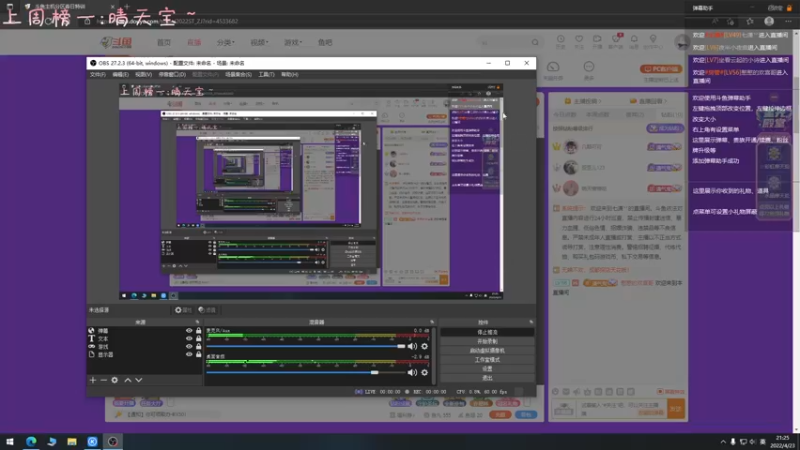This screenshot has height=450, width=800.
Task: Open OBS 帮助(H) menu
Action: click(x=289, y=74)
